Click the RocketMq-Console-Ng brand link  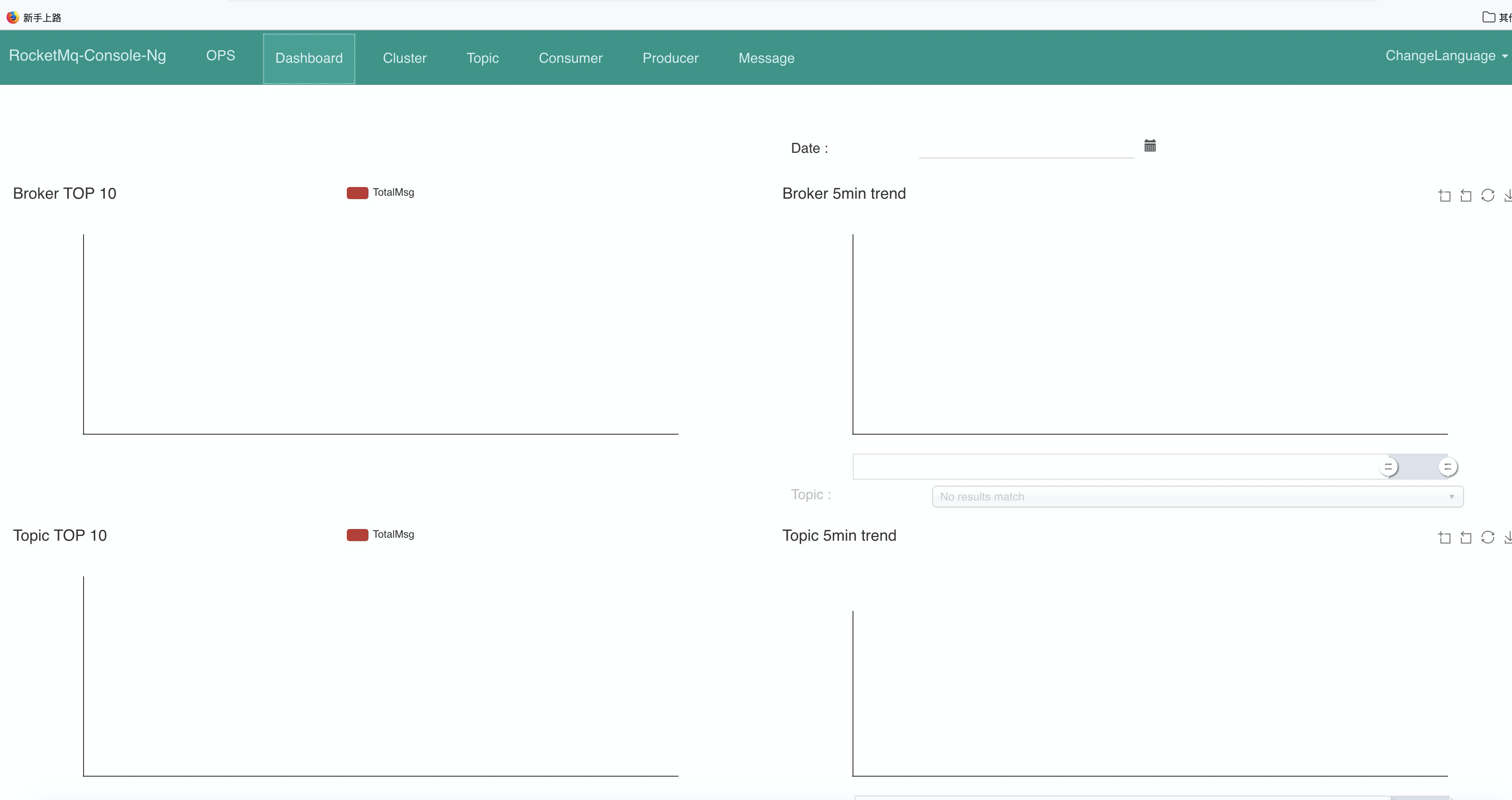[87, 55]
